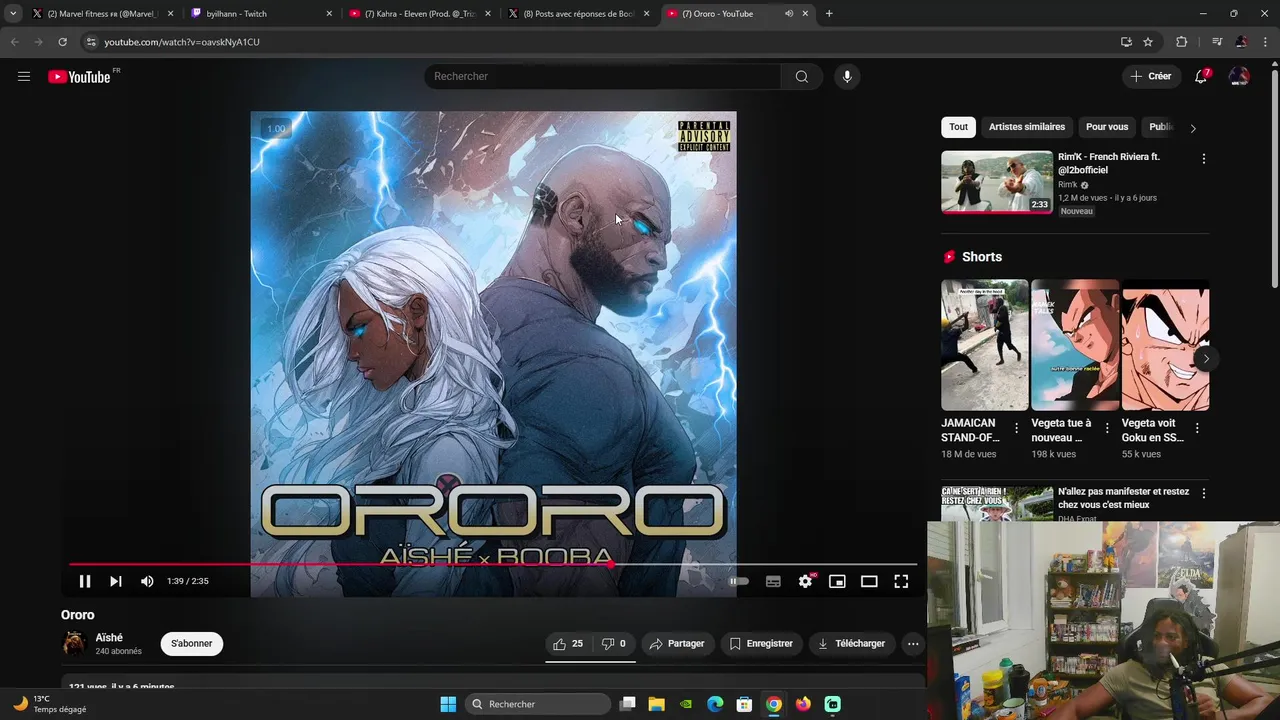Click the progress bar scrubber dot
Image resolution: width=1280 pixels, height=720 pixels.
(611, 565)
